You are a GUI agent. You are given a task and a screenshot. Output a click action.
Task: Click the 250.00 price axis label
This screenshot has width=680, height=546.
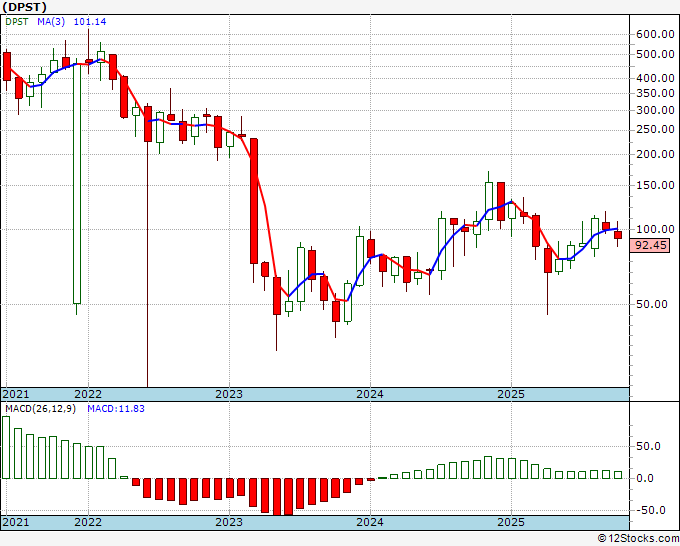[x=655, y=130]
